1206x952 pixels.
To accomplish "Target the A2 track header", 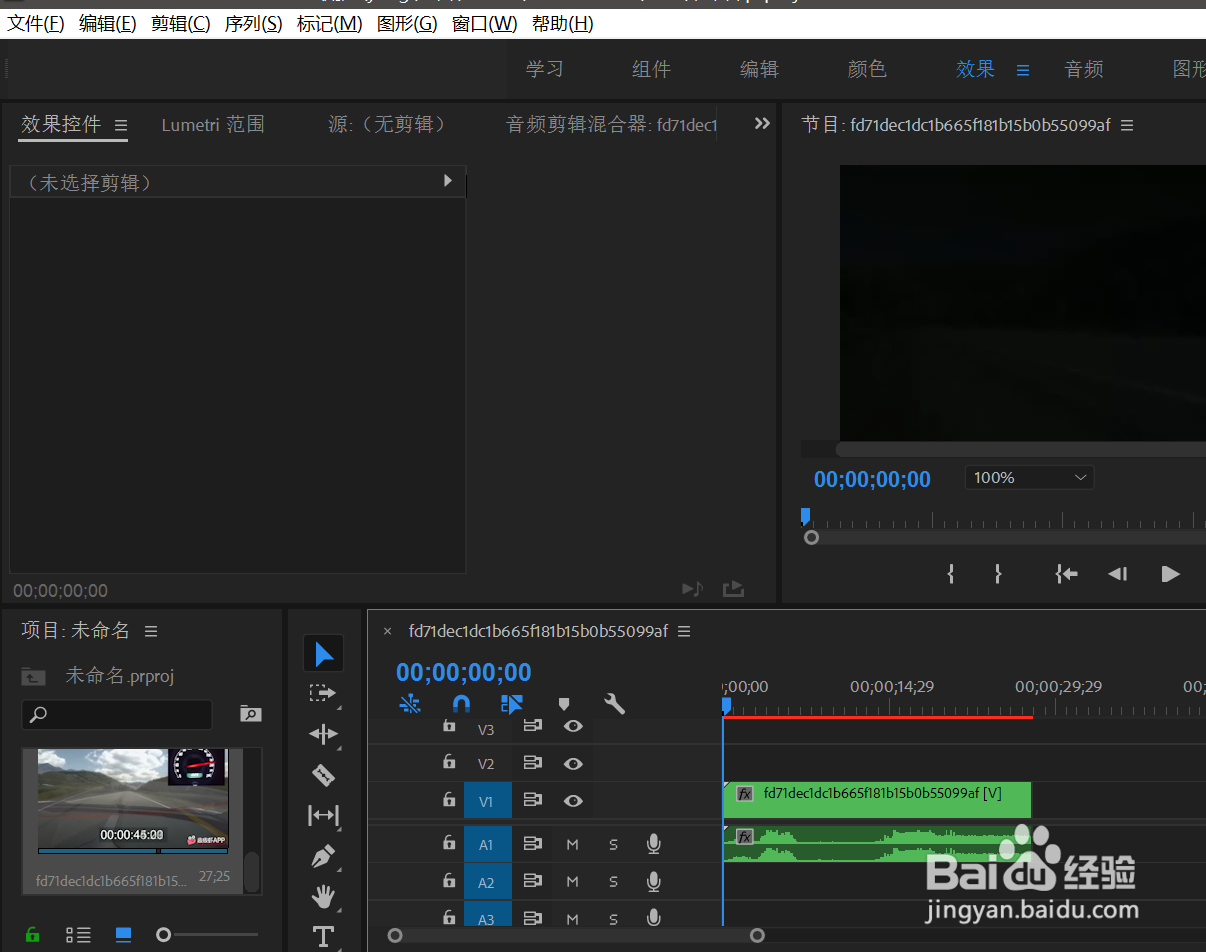I will coord(487,882).
